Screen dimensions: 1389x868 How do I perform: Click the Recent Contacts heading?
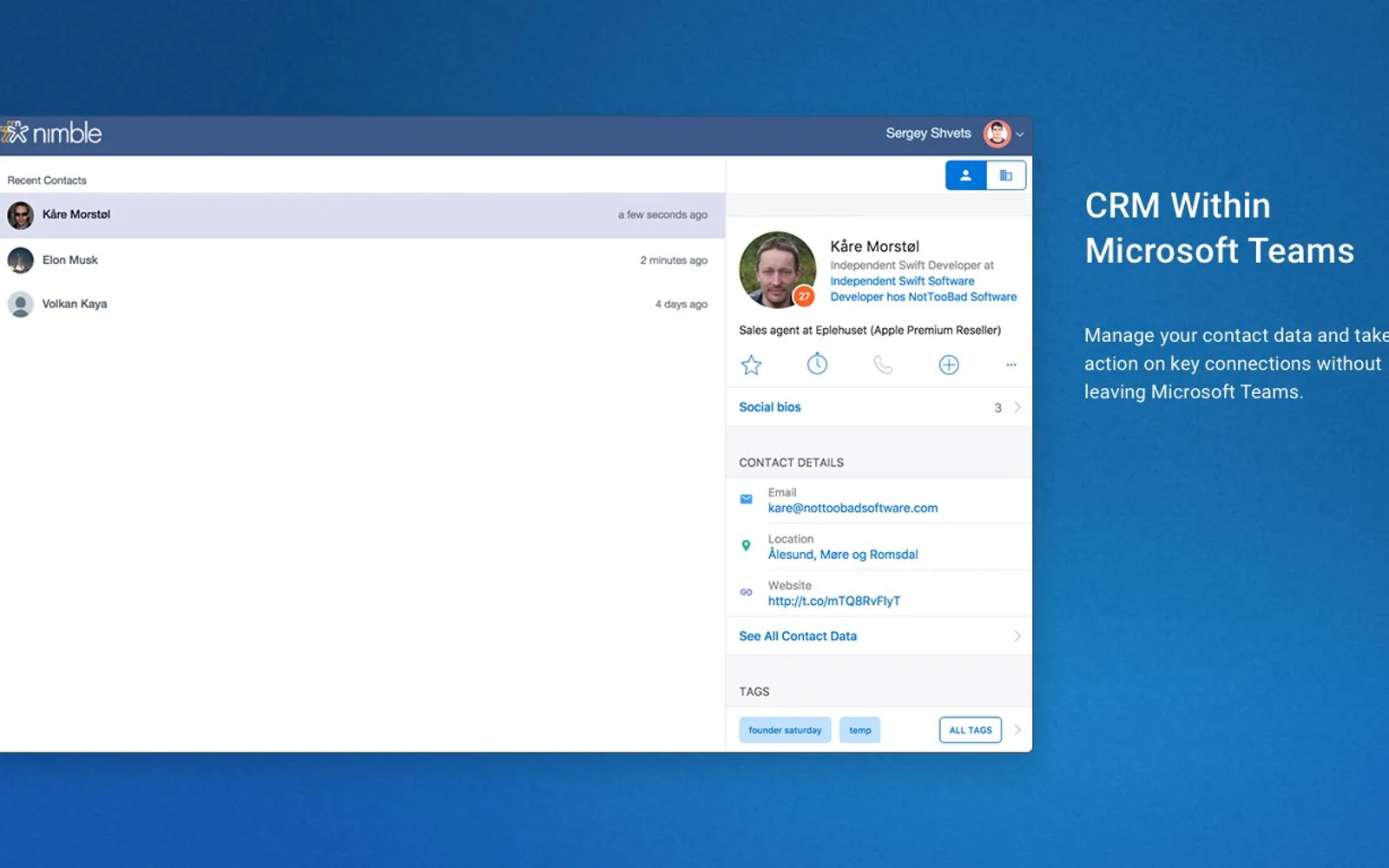coord(47,181)
